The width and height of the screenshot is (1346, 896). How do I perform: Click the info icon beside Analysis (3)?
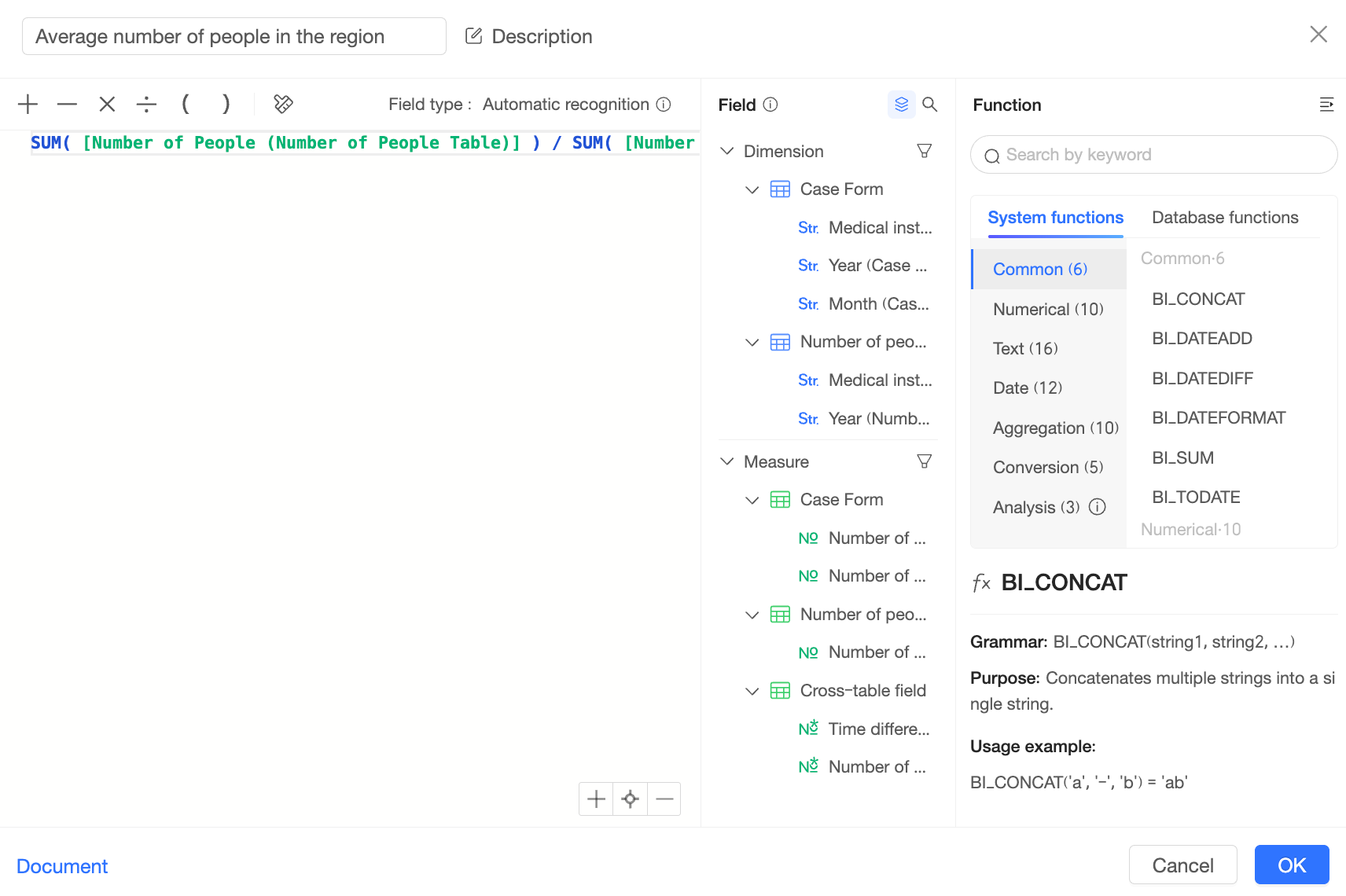pos(1098,507)
